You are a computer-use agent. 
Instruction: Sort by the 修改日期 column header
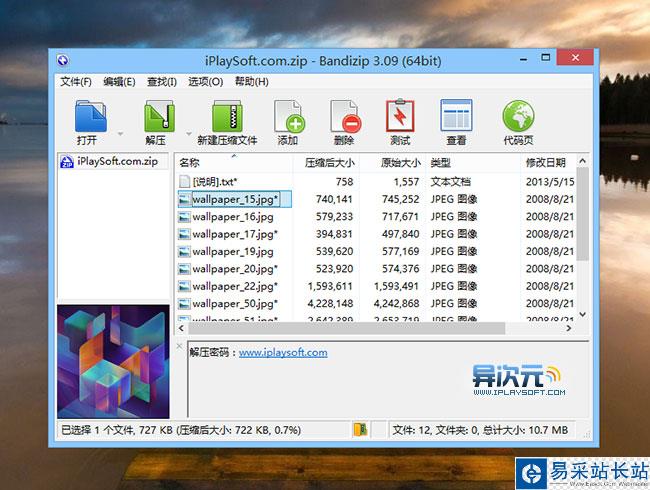(548, 163)
